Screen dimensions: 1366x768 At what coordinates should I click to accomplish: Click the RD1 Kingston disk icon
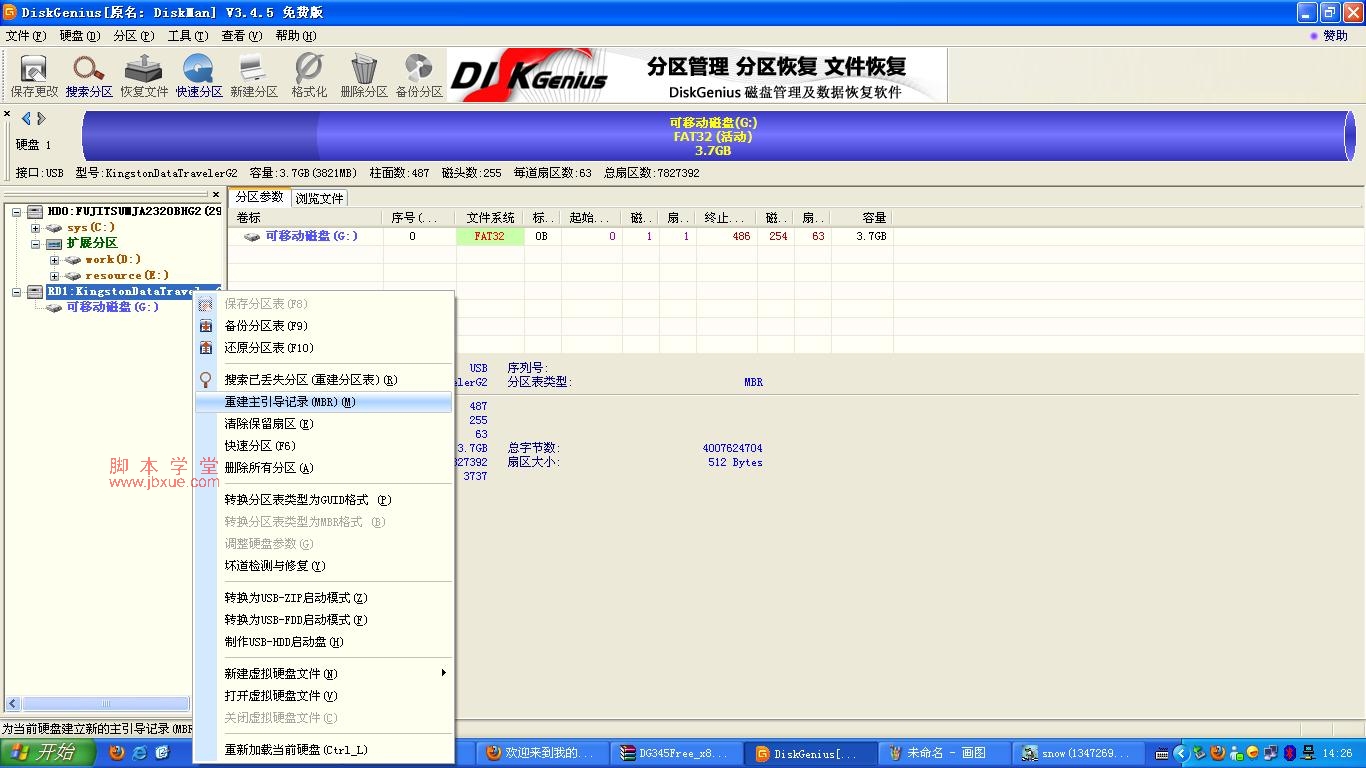click(35, 292)
